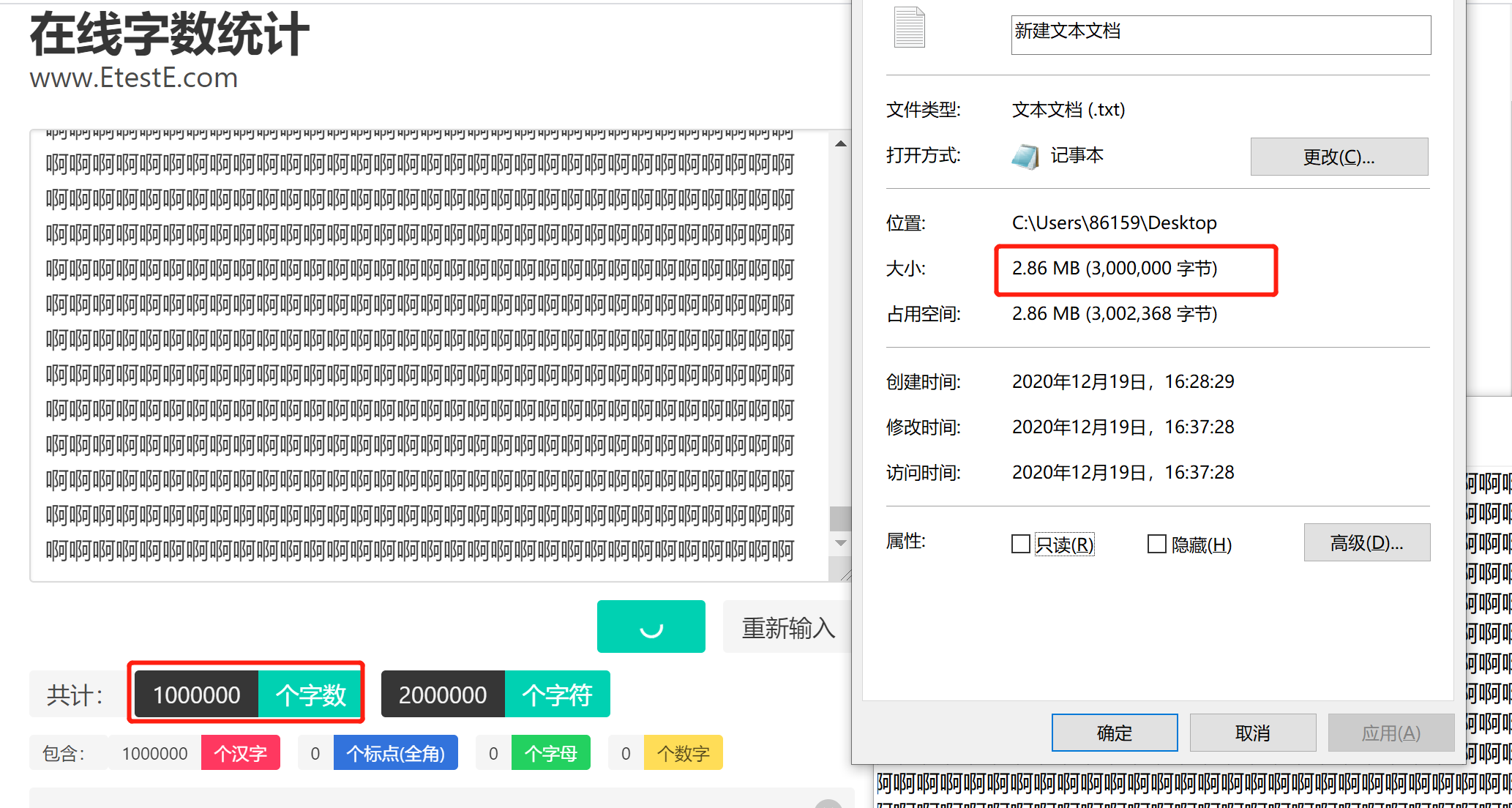Screen dimensions: 1512x808
Task: Click the Notepad application icon
Action: [x=1025, y=156]
